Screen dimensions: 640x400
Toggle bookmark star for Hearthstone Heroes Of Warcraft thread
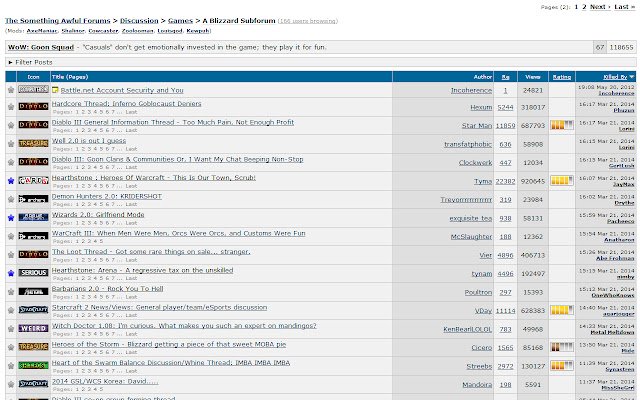tap(11, 181)
